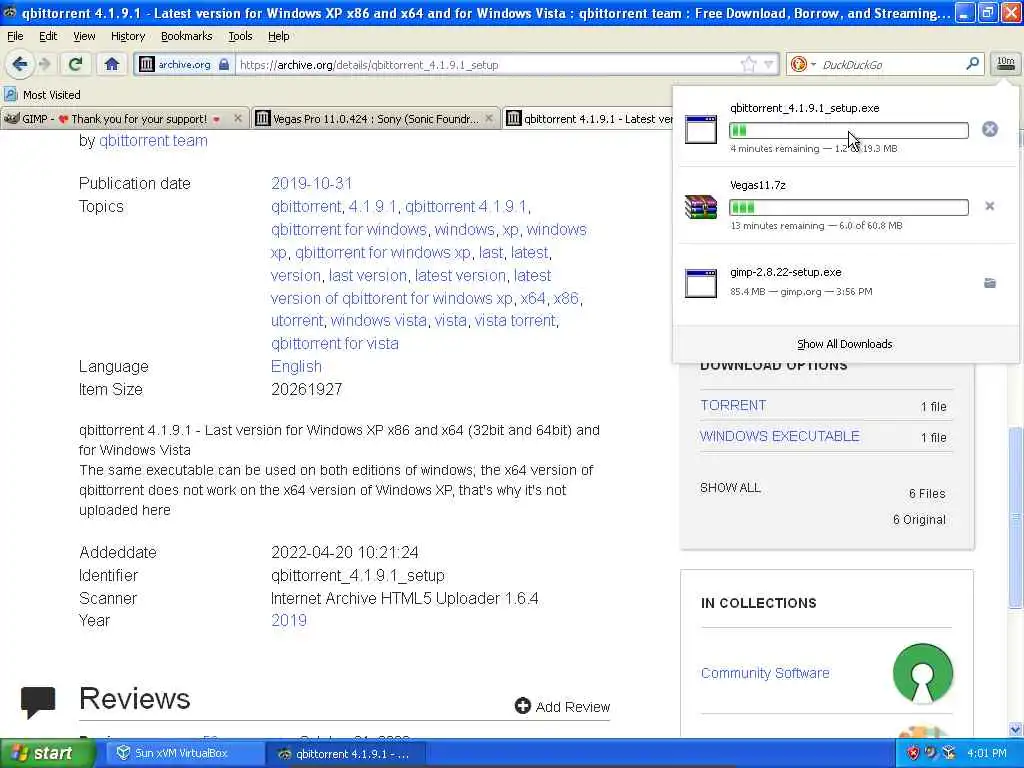The width and height of the screenshot is (1024, 768).
Task: Open the Community Software collection link
Action: click(765, 673)
